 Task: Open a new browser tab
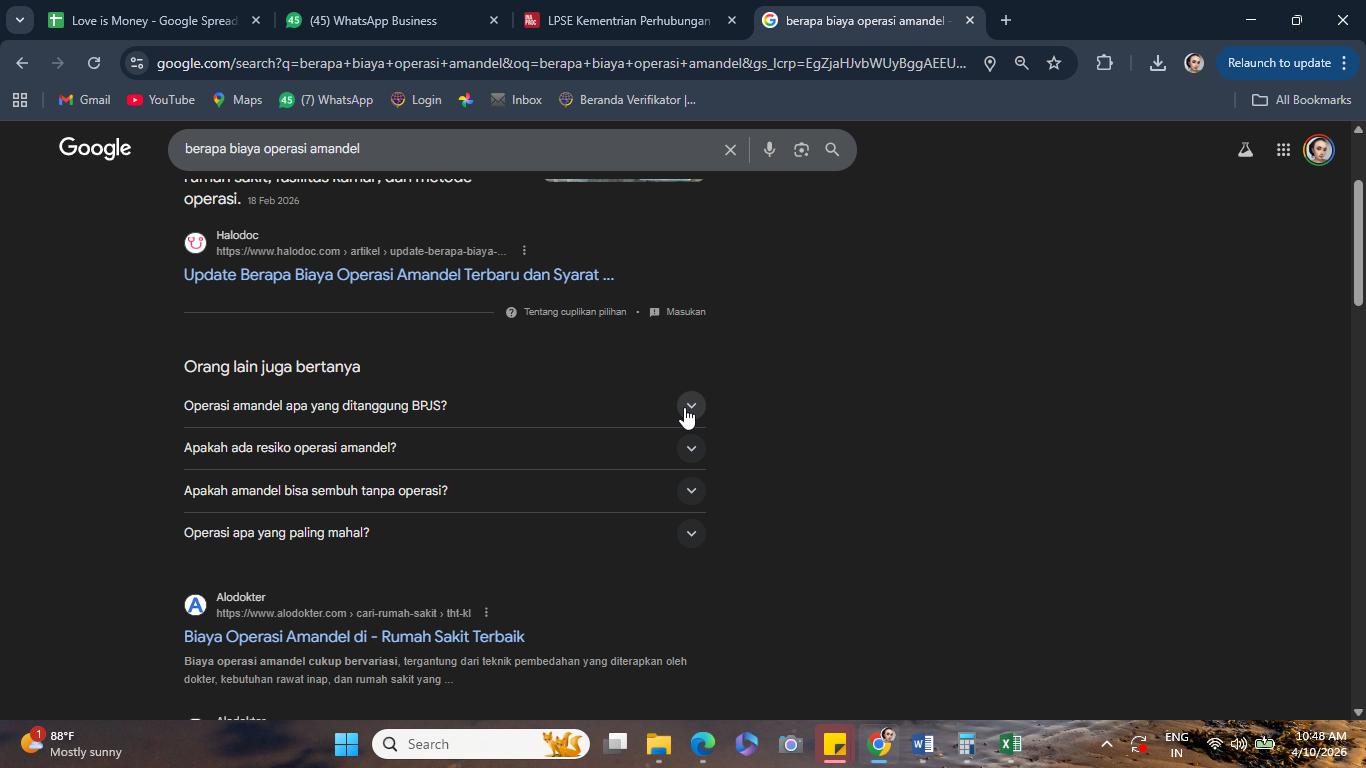pos(1006,20)
